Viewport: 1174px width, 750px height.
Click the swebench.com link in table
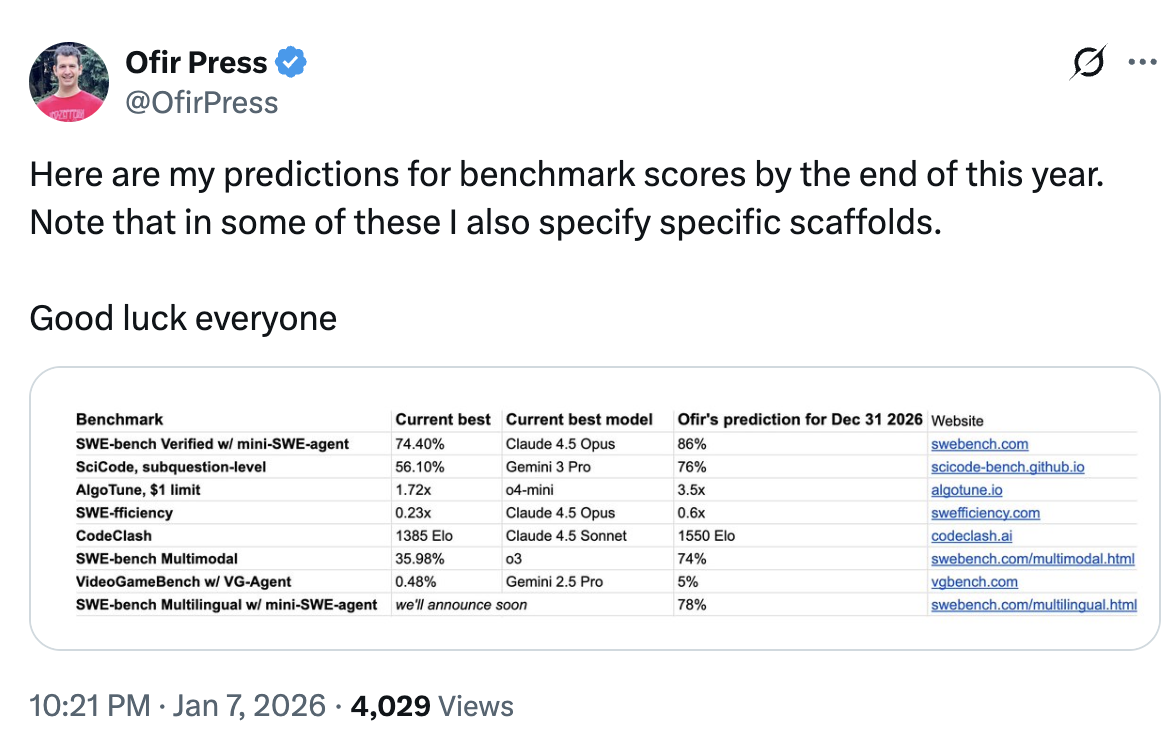979,444
